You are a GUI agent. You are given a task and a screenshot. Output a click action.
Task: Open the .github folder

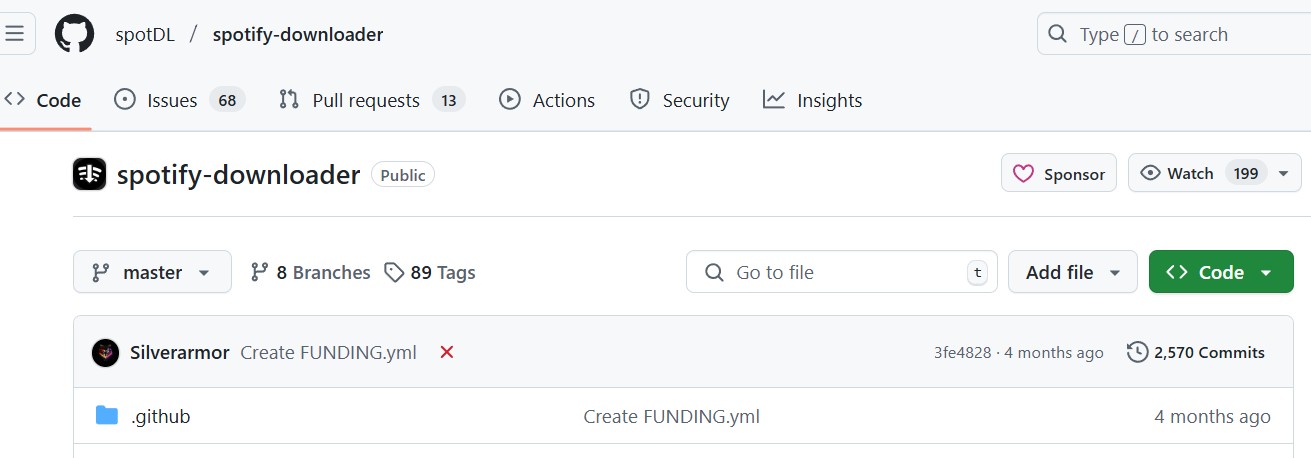[161, 416]
